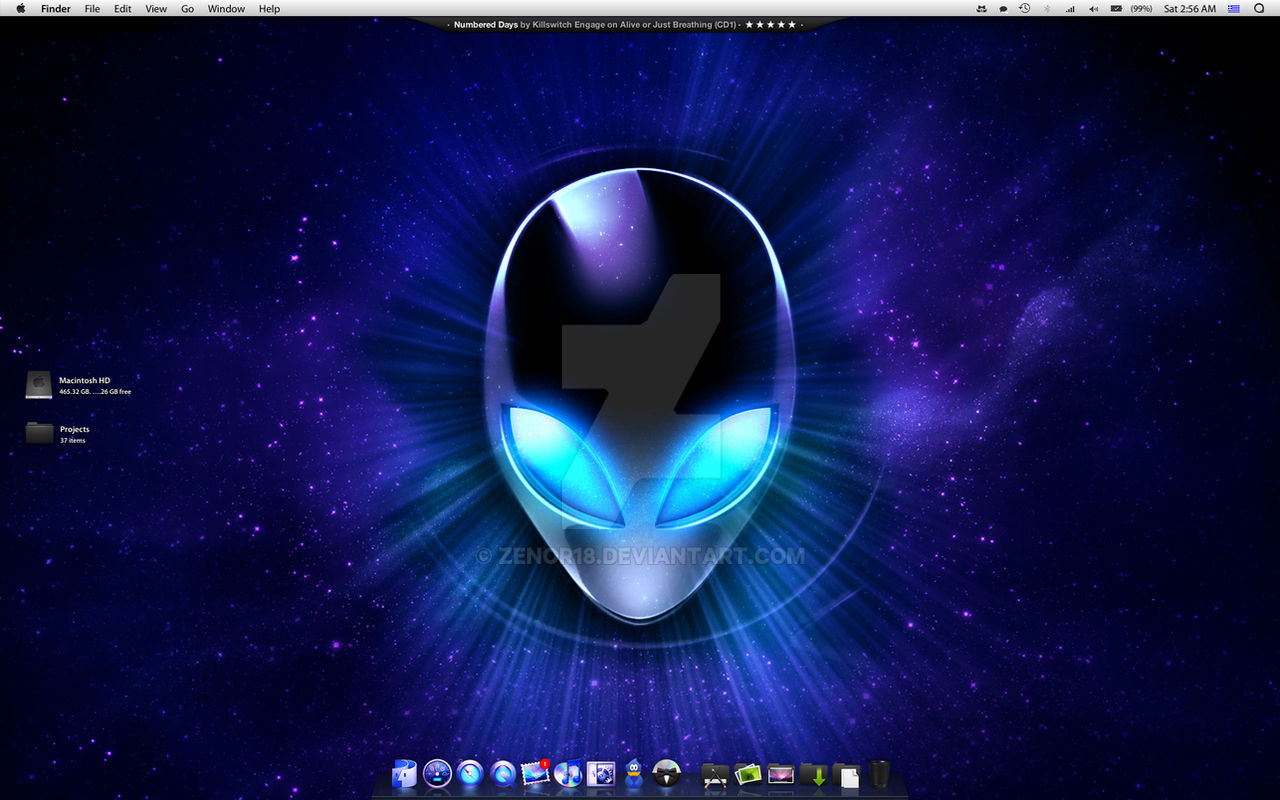The height and width of the screenshot is (800, 1280).
Task: Open the Documents folder stack in dock
Action: (x=846, y=775)
